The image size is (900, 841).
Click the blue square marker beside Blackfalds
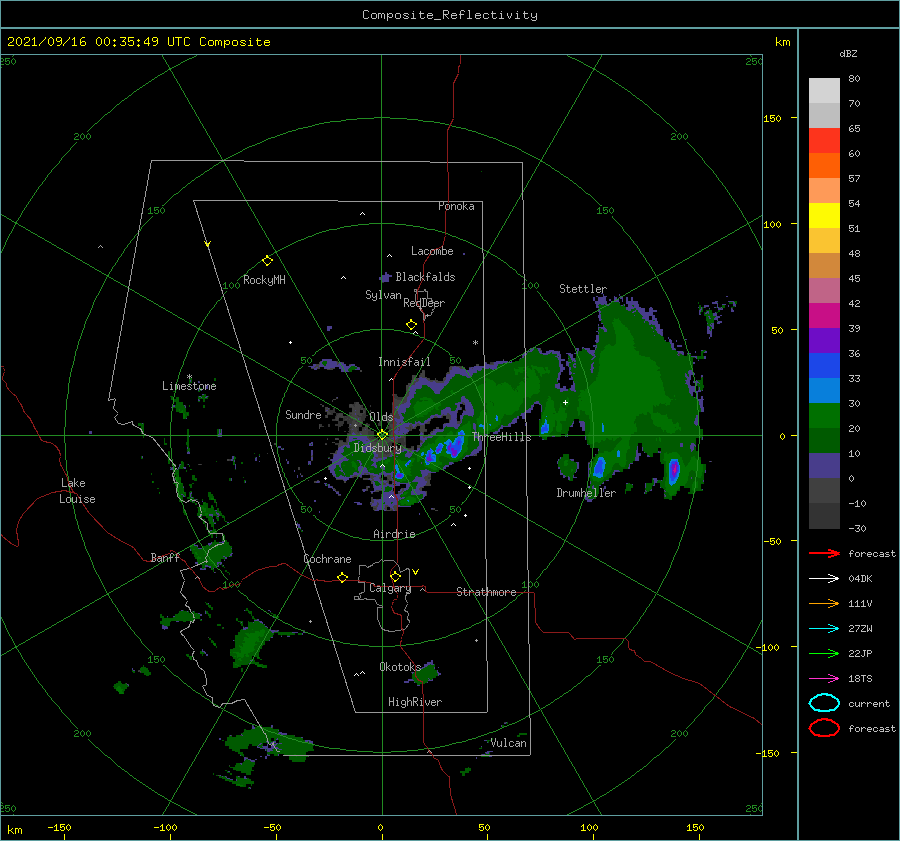click(386, 278)
